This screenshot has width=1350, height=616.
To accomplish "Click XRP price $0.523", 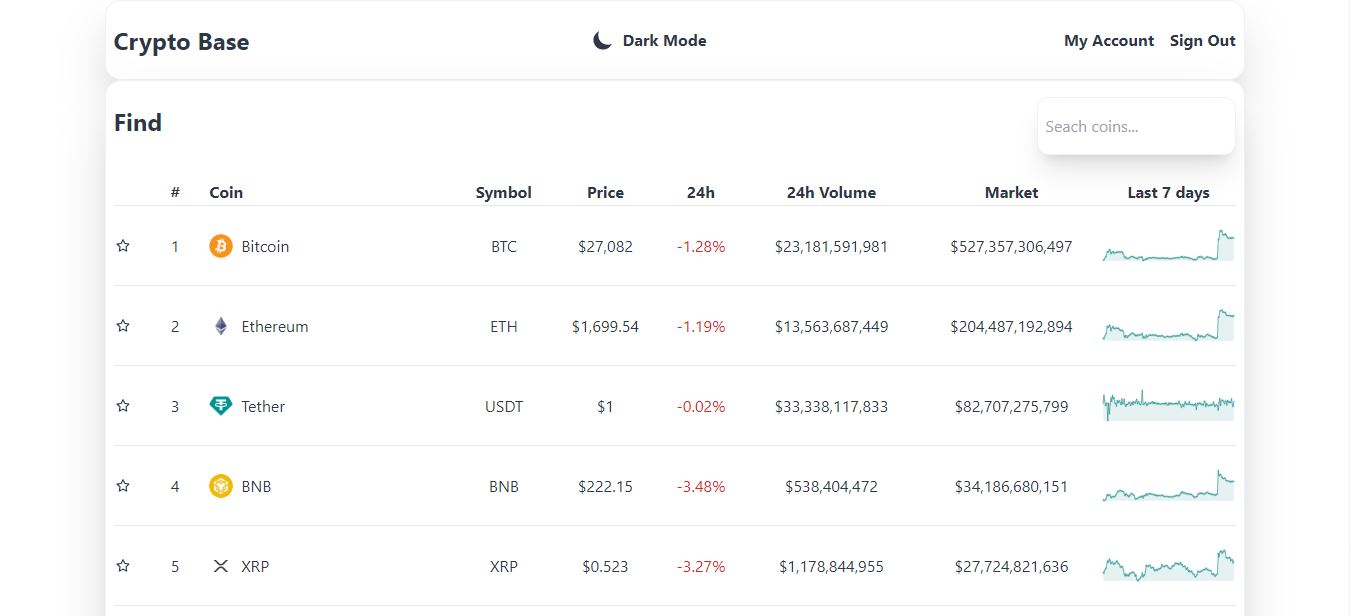I will tap(605, 566).
